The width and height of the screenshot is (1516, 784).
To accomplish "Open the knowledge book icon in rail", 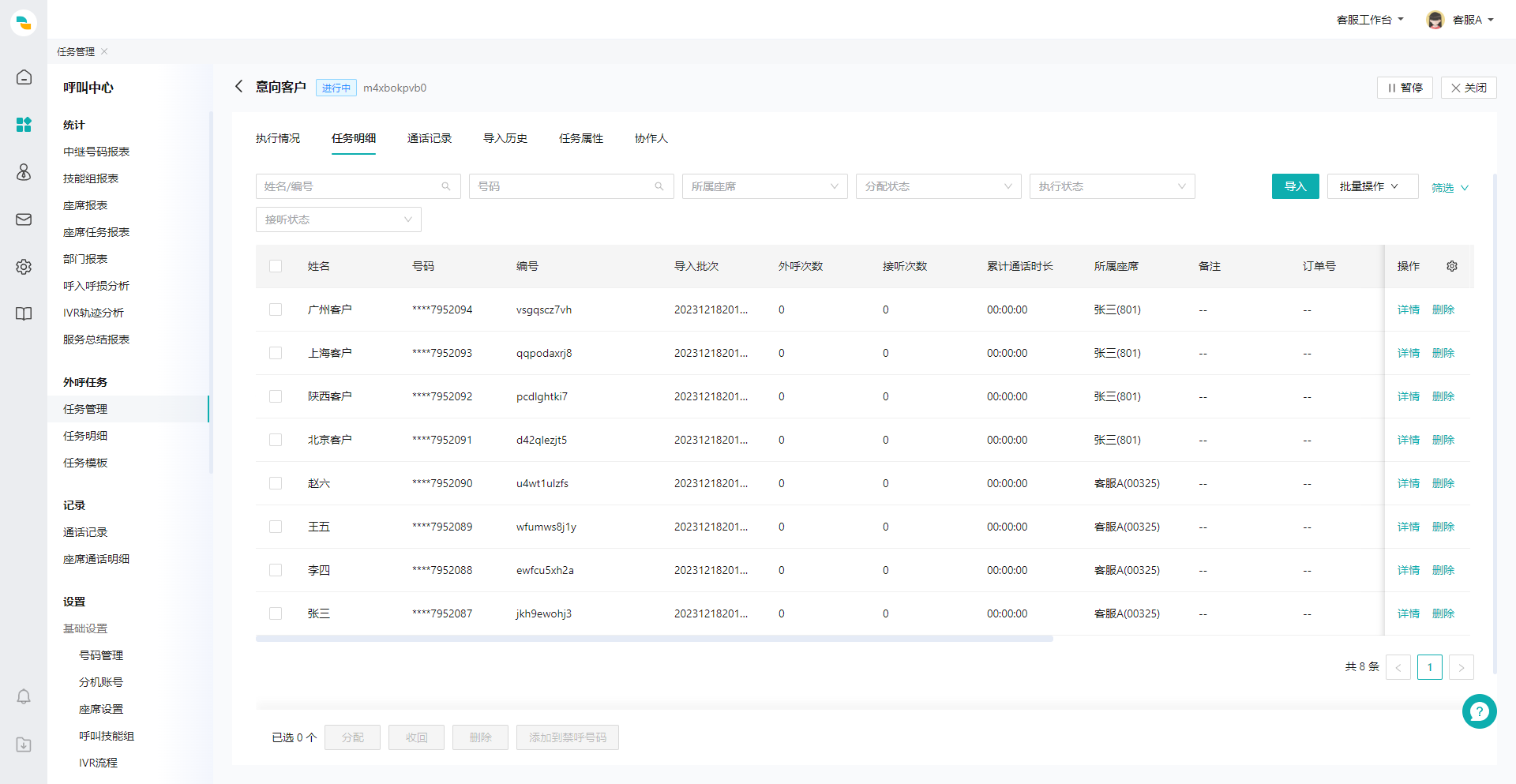I will (x=24, y=314).
